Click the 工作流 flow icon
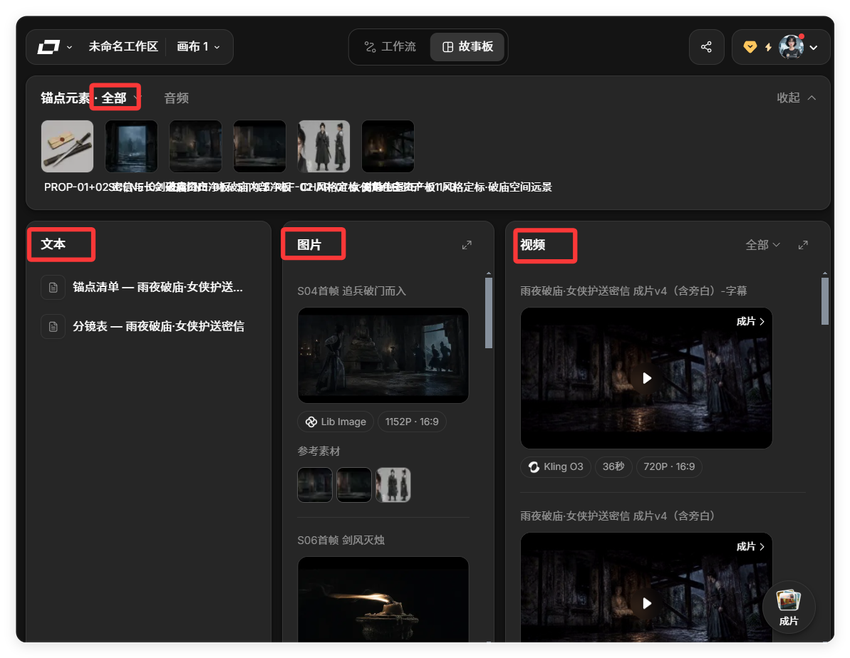This screenshot has width=850, height=658. point(370,47)
